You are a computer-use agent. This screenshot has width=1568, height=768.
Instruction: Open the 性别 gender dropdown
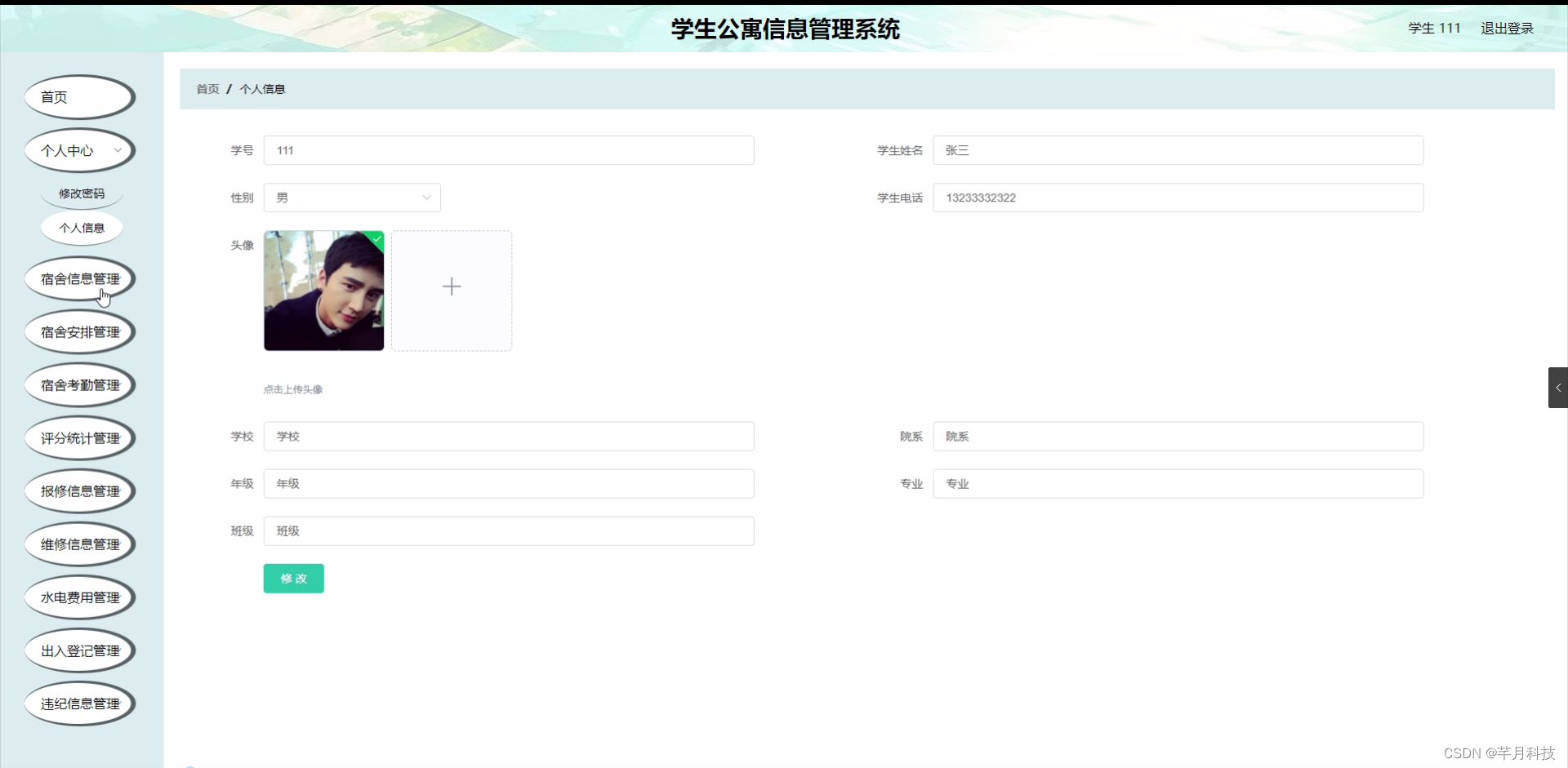point(351,198)
